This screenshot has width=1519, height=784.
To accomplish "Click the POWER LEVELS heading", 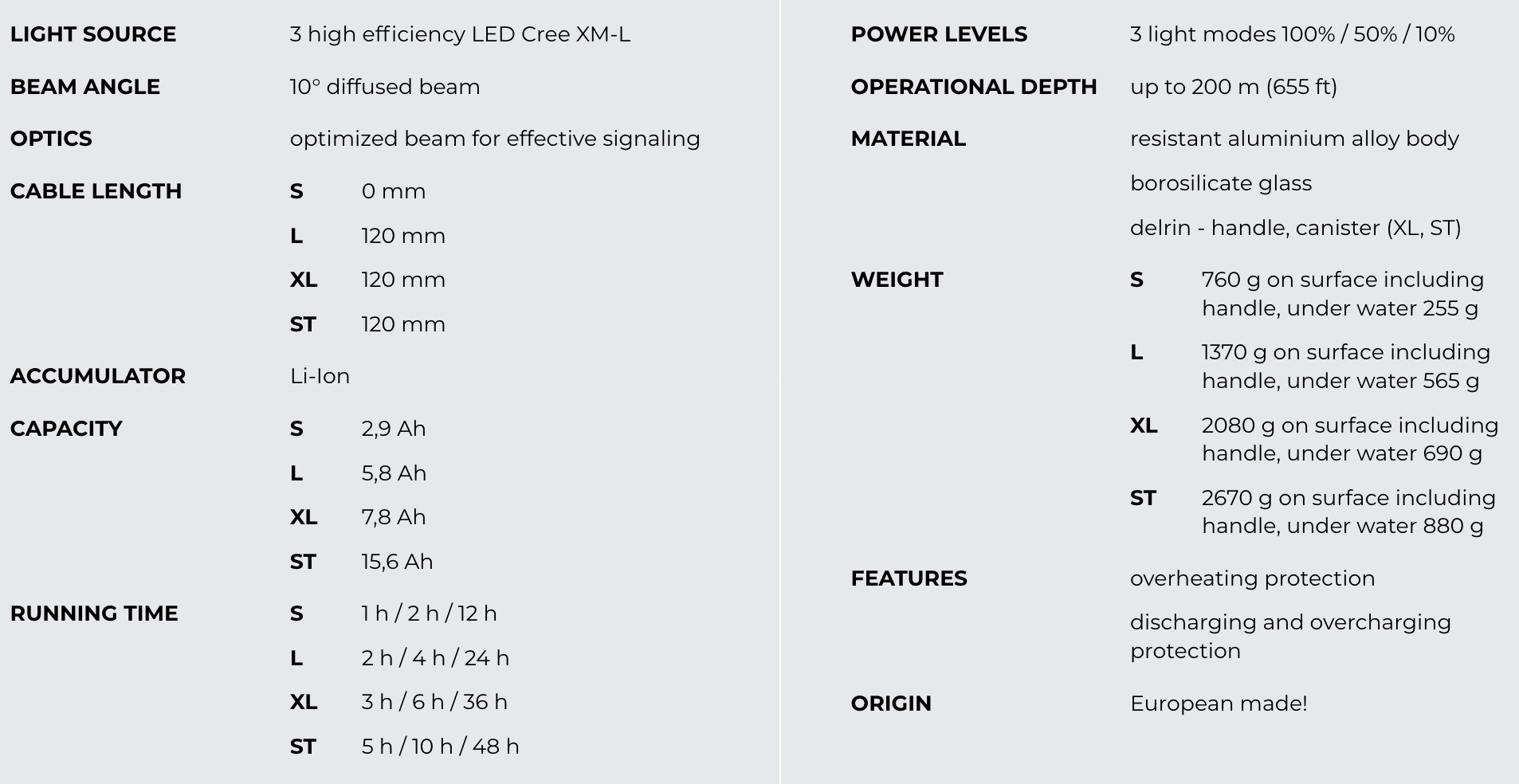I will coord(939,34).
